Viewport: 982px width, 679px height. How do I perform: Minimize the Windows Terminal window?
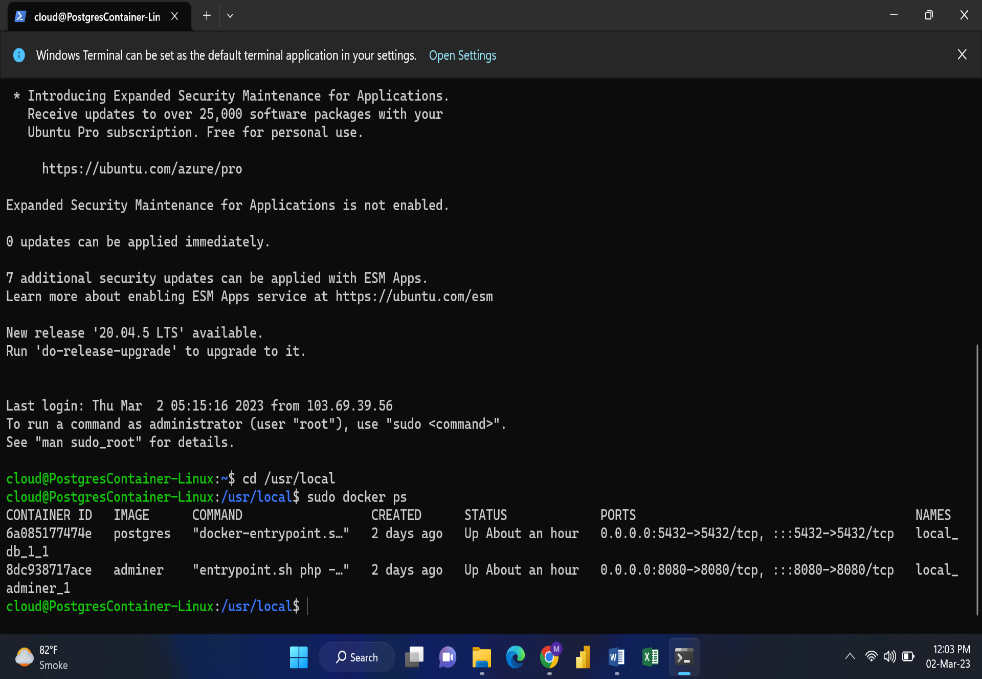894,15
